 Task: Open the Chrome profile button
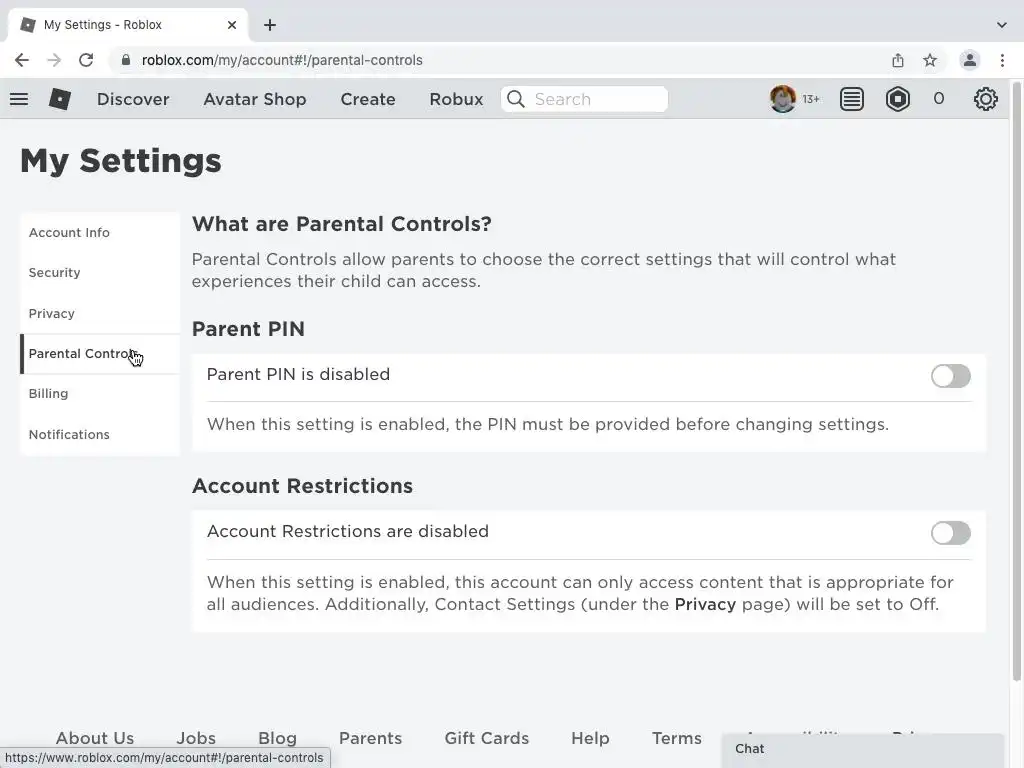[969, 60]
